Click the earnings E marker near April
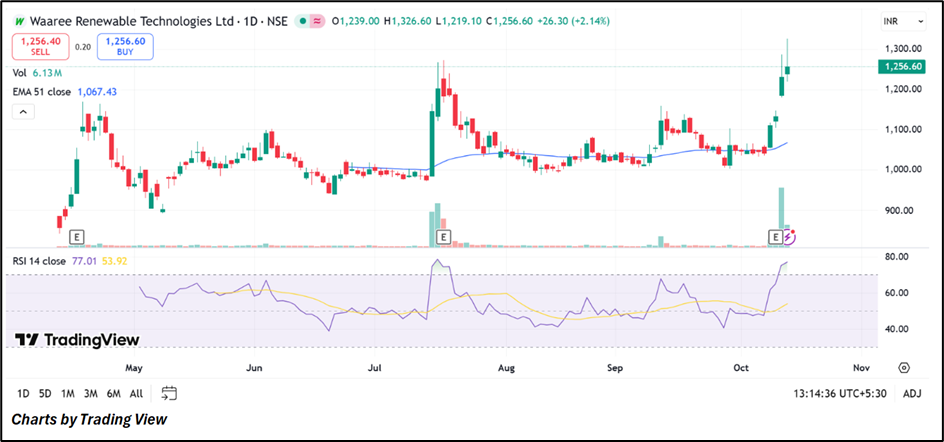 click(x=77, y=237)
